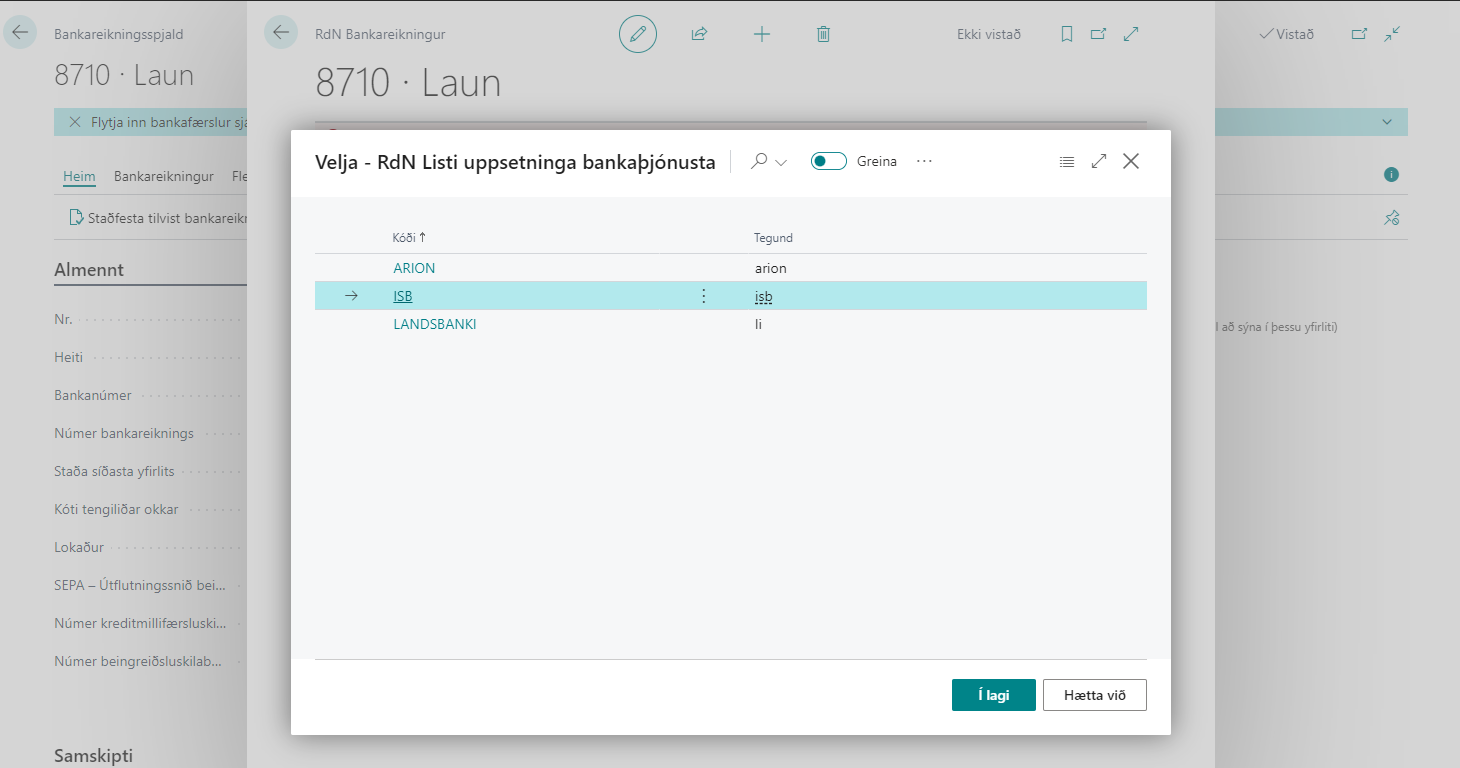Expand dialog to full screen
This screenshot has height=768, width=1460.
(x=1099, y=161)
